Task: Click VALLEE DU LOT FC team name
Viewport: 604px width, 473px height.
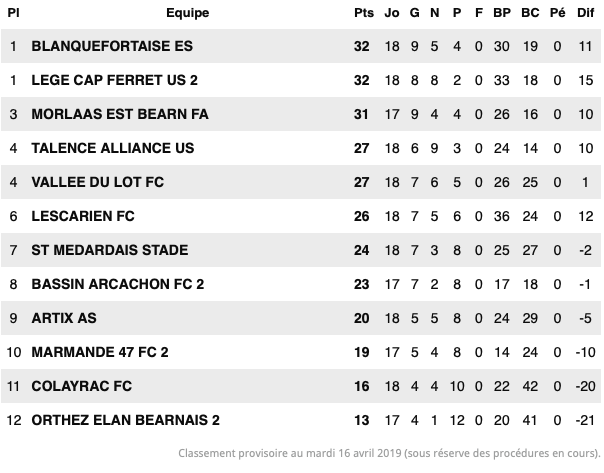Action: tap(98, 182)
